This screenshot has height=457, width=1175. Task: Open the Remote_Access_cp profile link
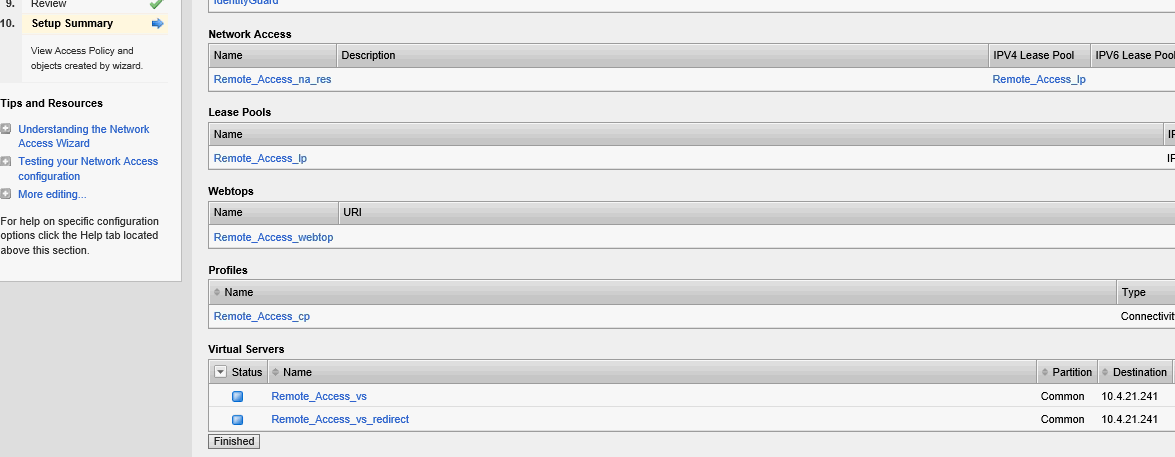coord(262,316)
